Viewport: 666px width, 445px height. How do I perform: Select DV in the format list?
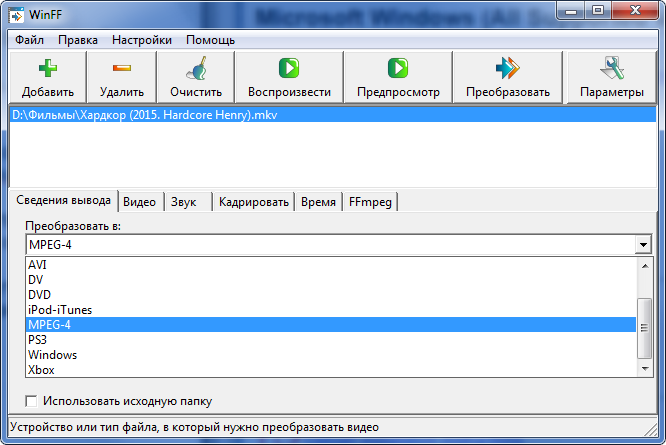pyautogui.click(x=331, y=280)
